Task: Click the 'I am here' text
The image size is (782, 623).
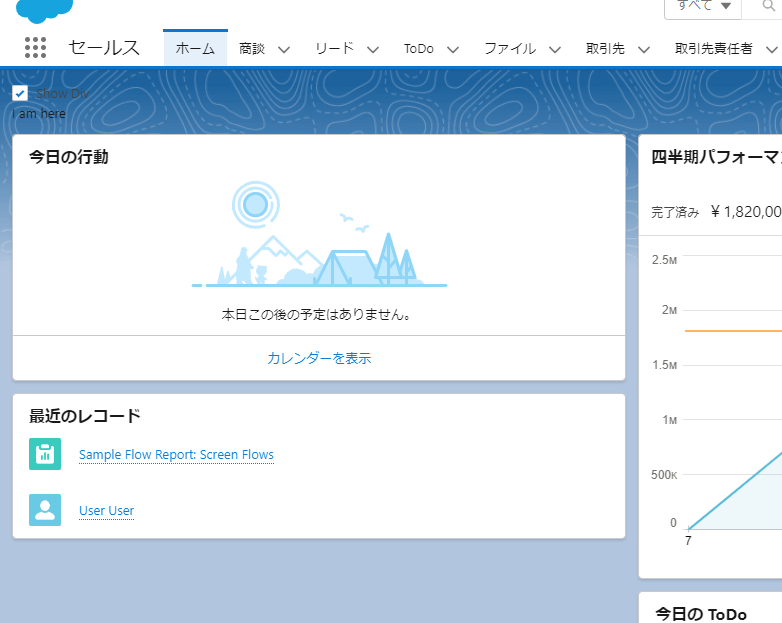Action: pyautogui.click(x=39, y=114)
